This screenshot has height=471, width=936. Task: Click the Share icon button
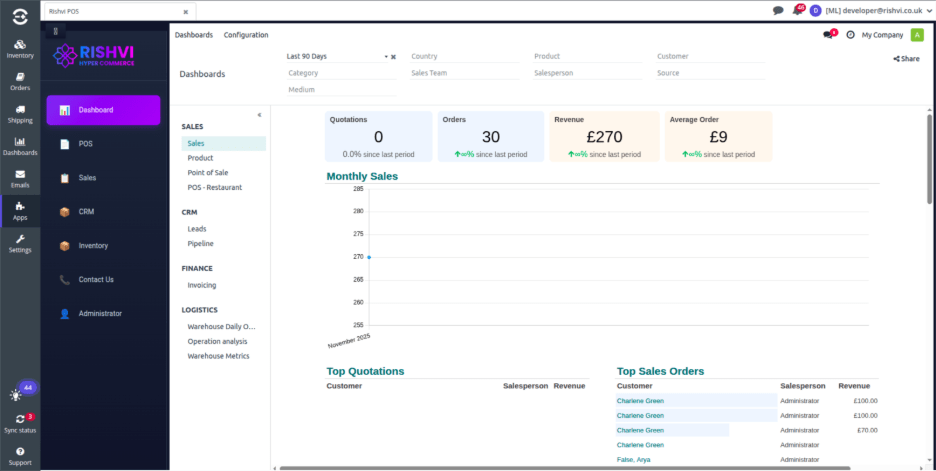point(906,59)
